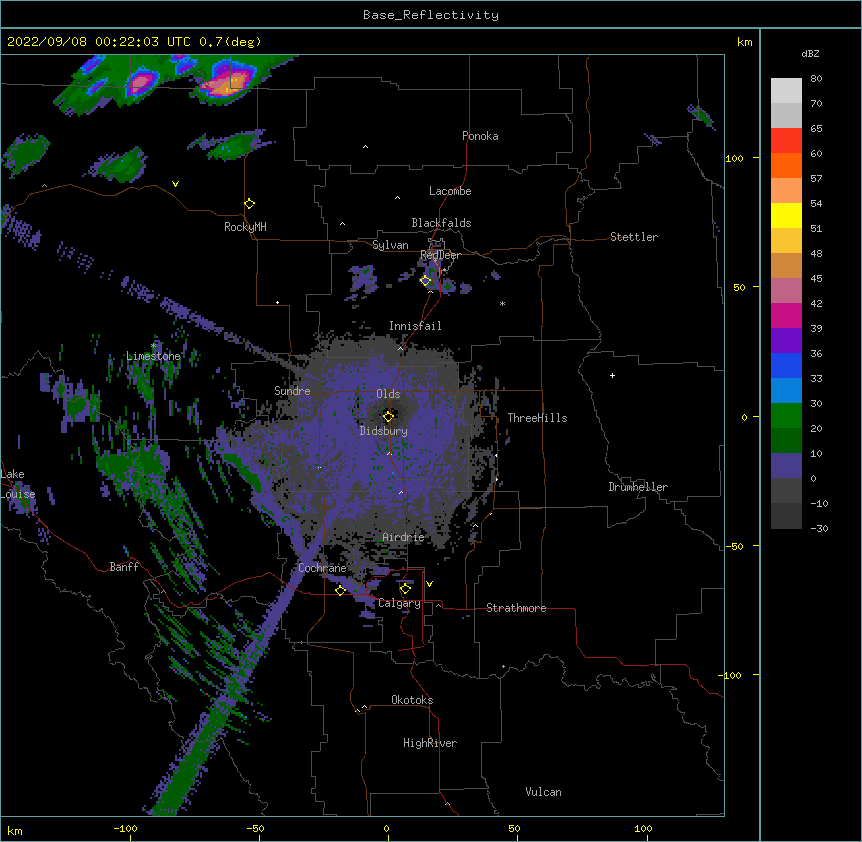Click the Ponoka city label
This screenshot has width=862, height=842.
tap(480, 136)
